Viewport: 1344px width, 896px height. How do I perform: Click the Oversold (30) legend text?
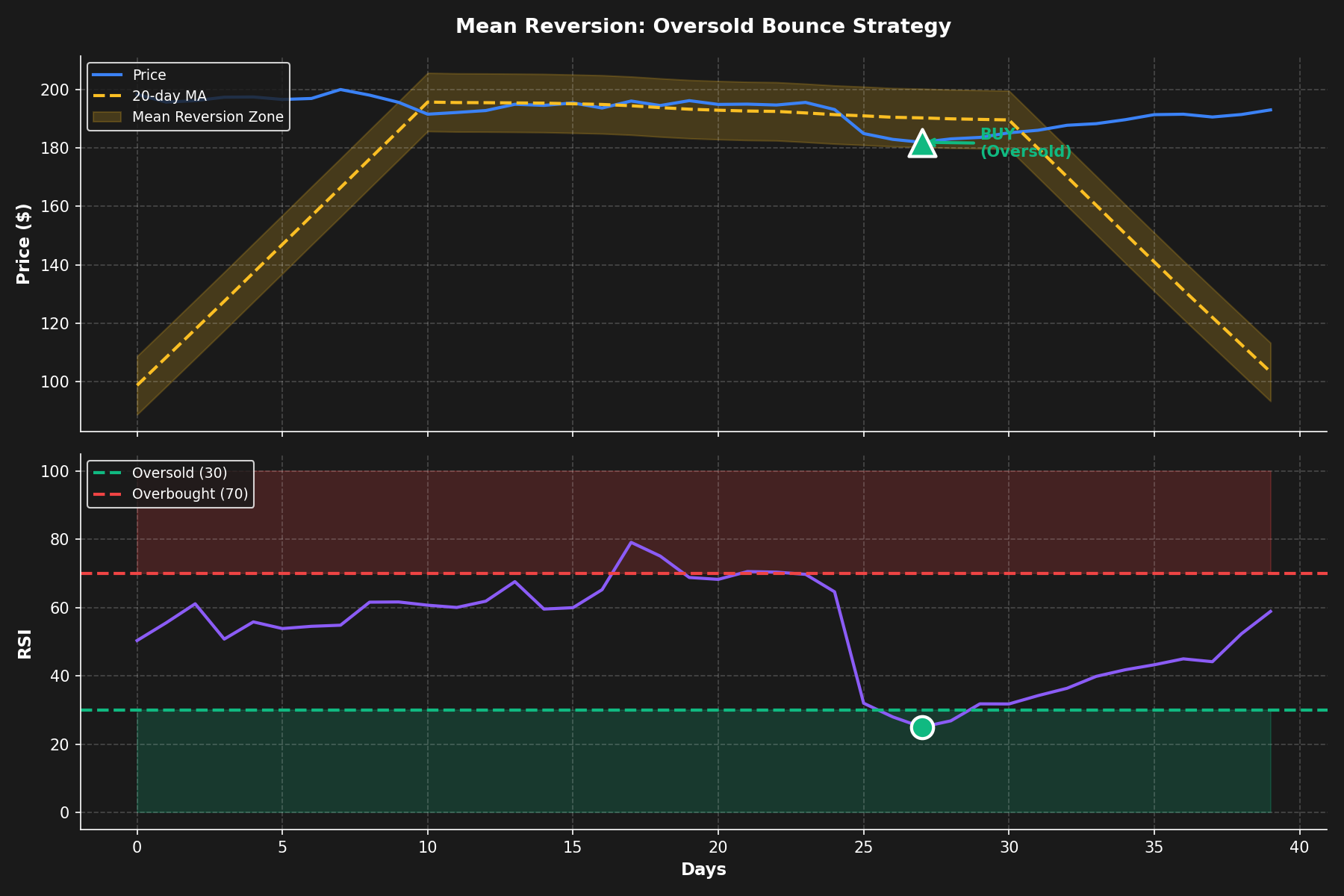pyautogui.click(x=179, y=472)
